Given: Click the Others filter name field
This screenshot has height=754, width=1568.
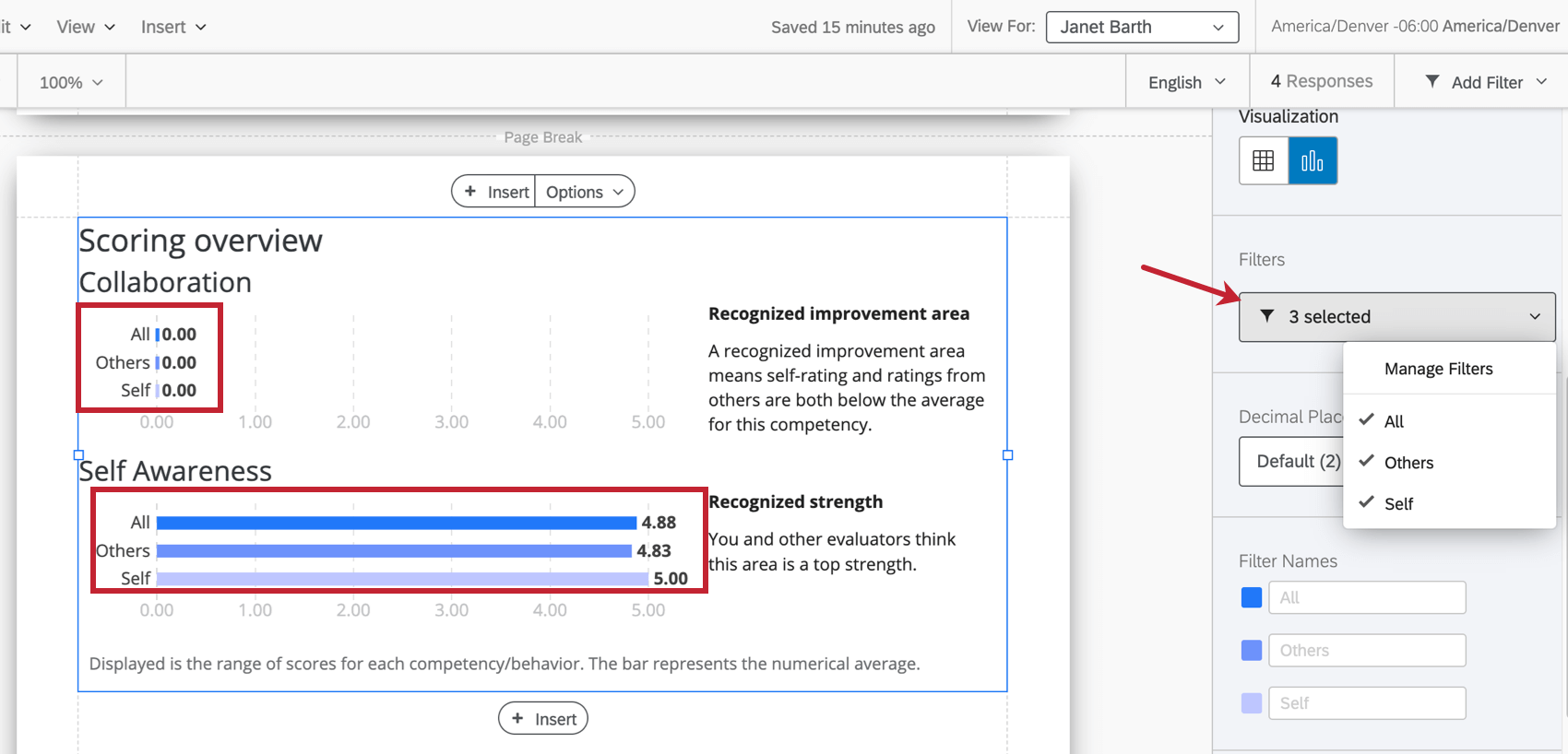Looking at the screenshot, I should [x=1367, y=650].
